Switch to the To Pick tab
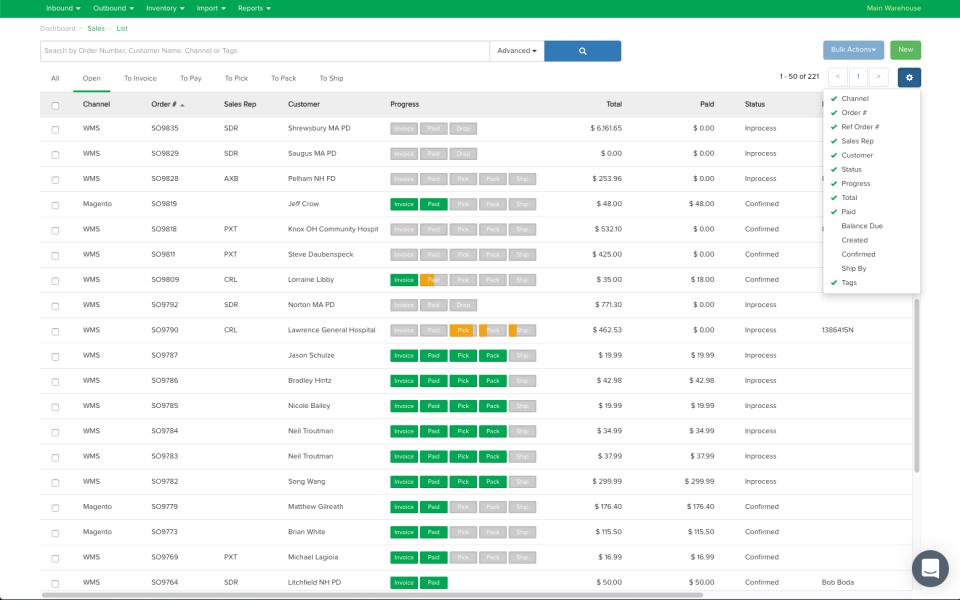Screen dimensions: 960x600 pyautogui.click(x=236, y=77)
